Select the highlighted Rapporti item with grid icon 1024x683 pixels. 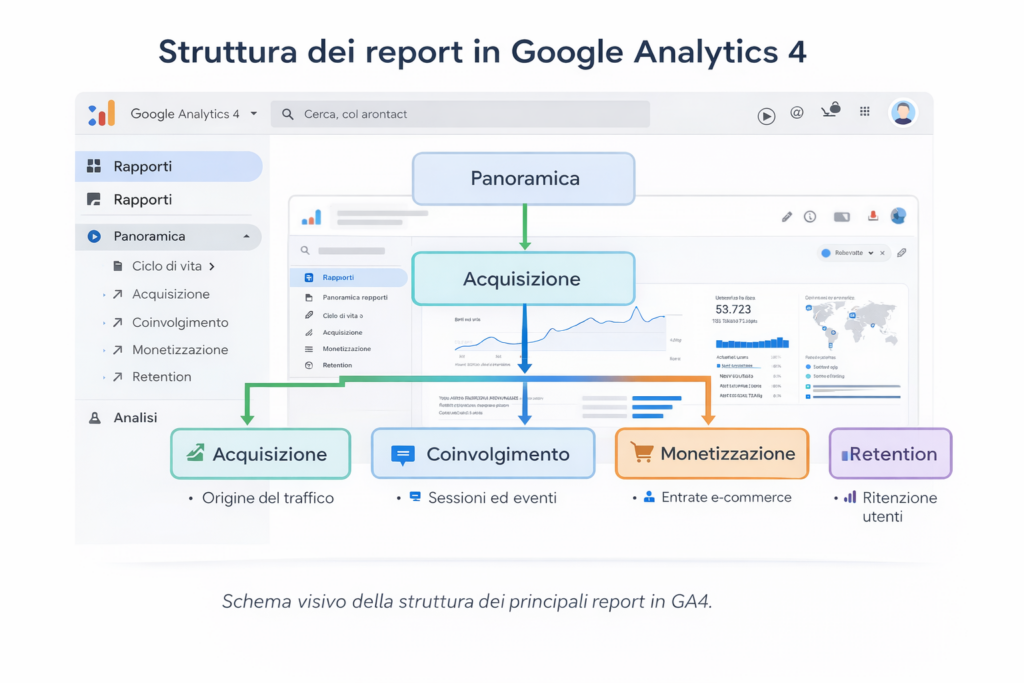[169, 167]
